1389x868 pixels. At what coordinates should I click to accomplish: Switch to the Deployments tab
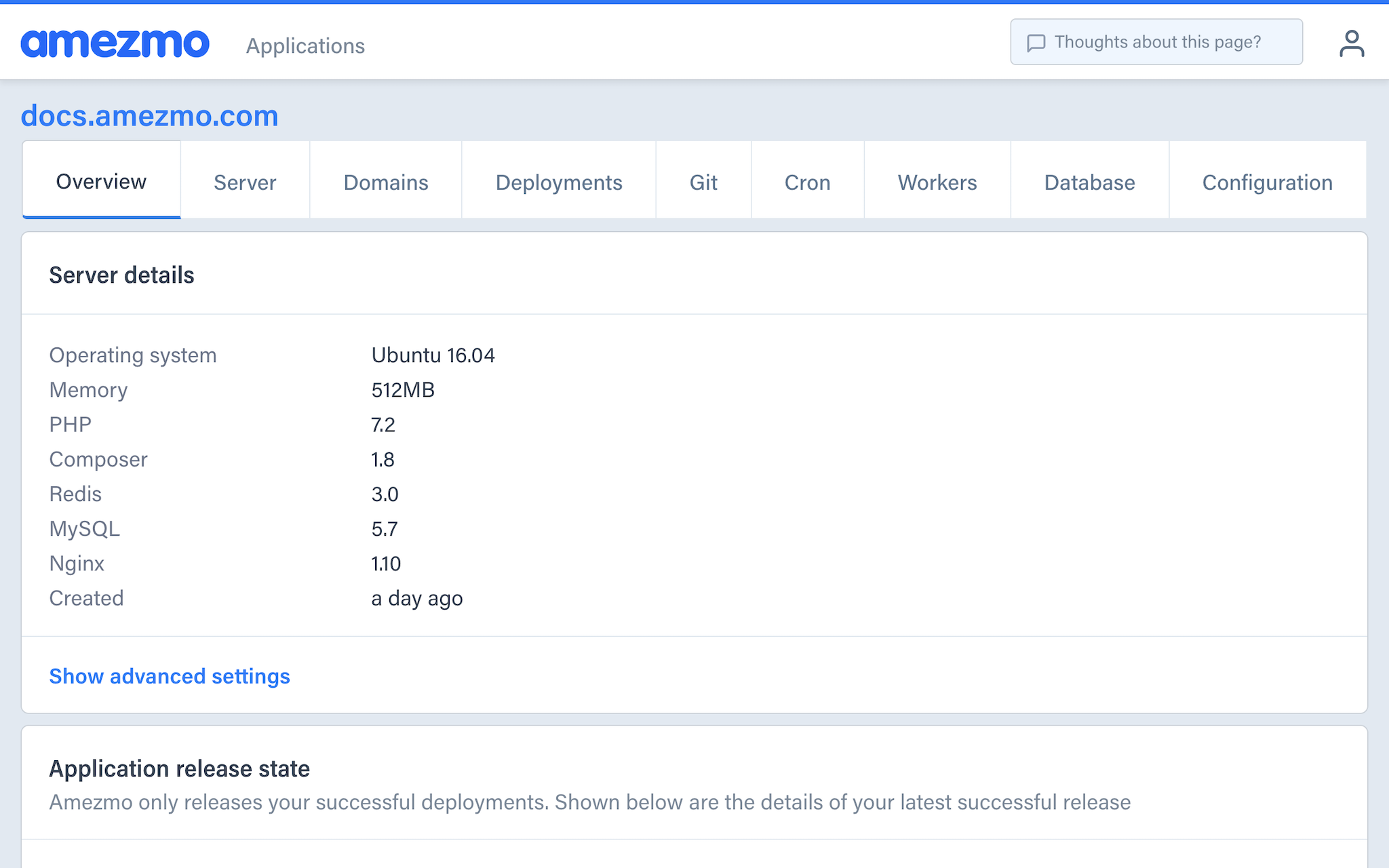coord(558,182)
